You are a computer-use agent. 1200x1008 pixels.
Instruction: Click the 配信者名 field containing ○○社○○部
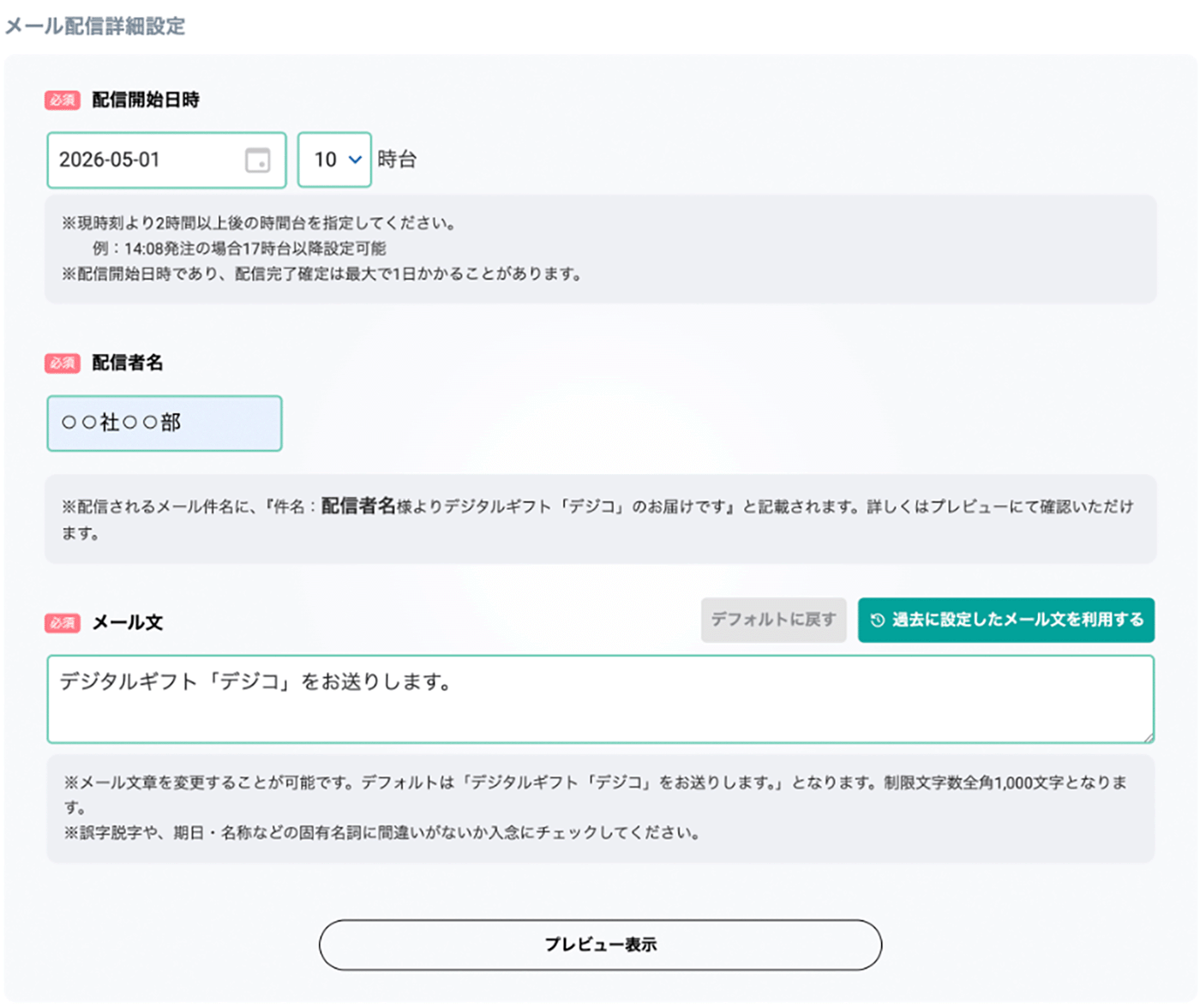(164, 423)
